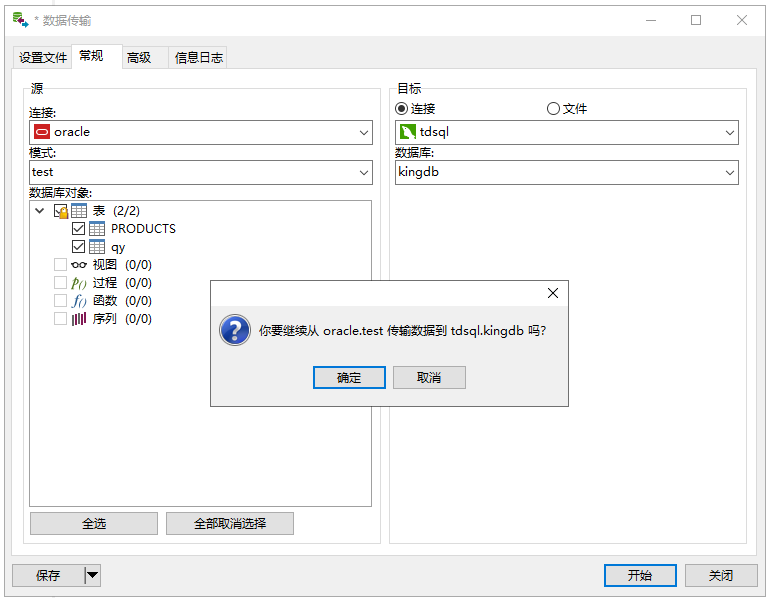Collapse the 表 tree node

[x=40, y=211]
